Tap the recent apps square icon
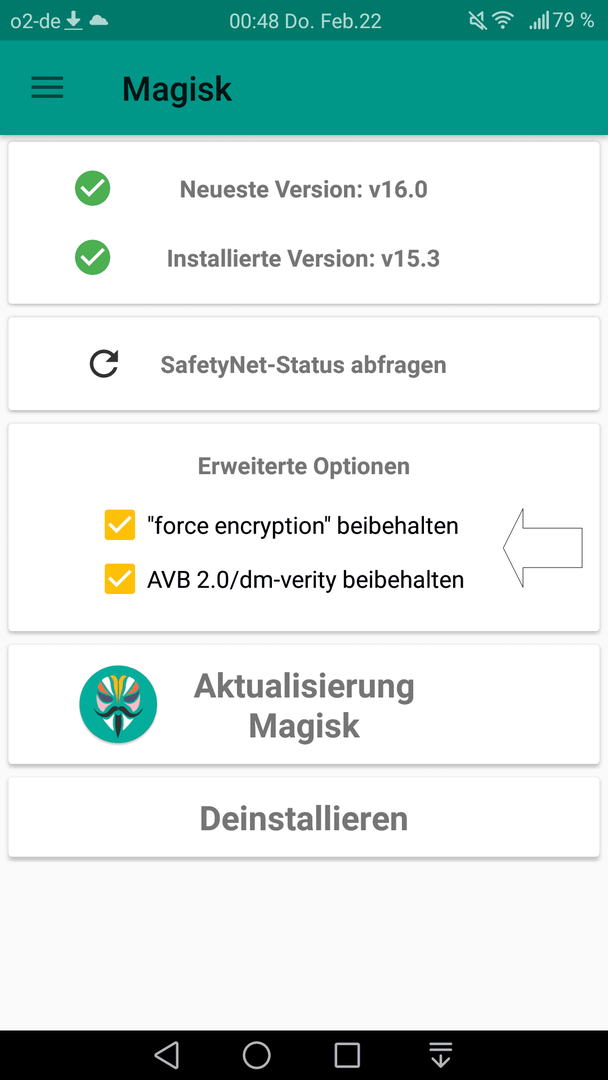 347,1055
